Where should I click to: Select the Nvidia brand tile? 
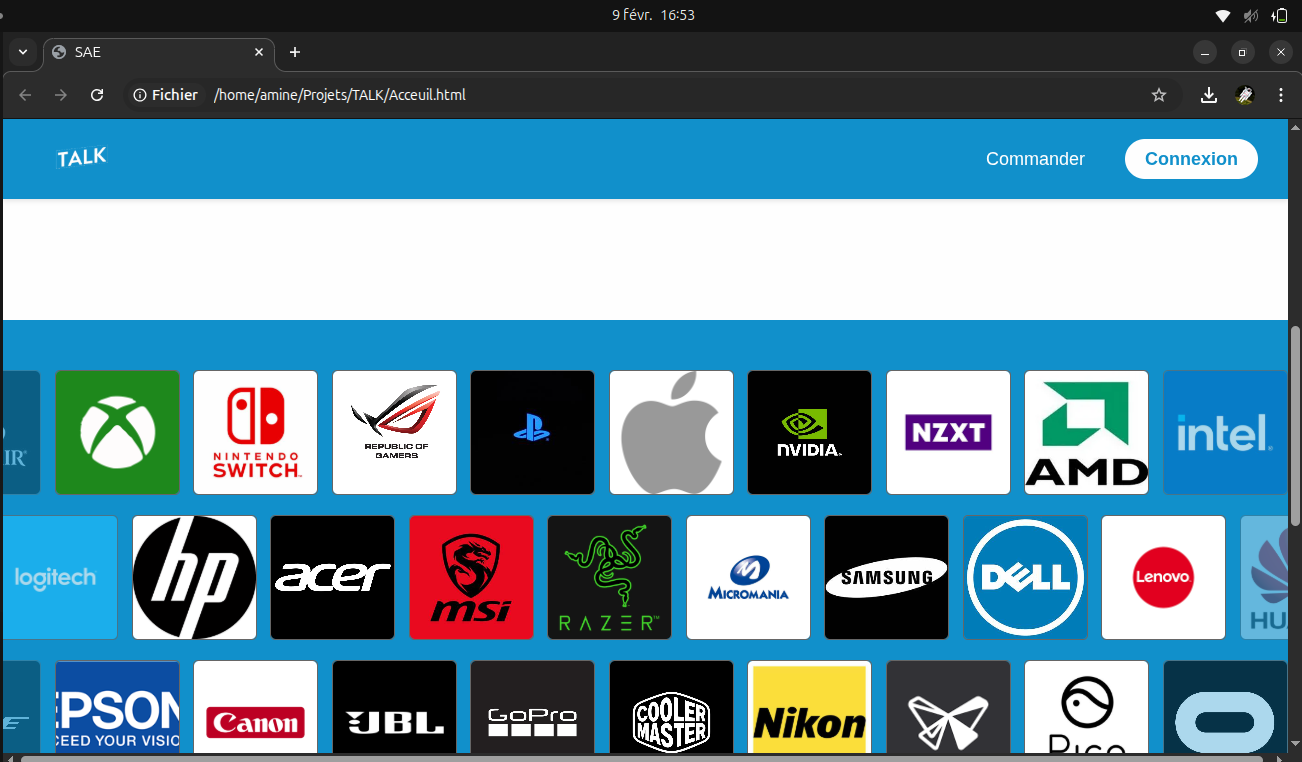tap(809, 432)
